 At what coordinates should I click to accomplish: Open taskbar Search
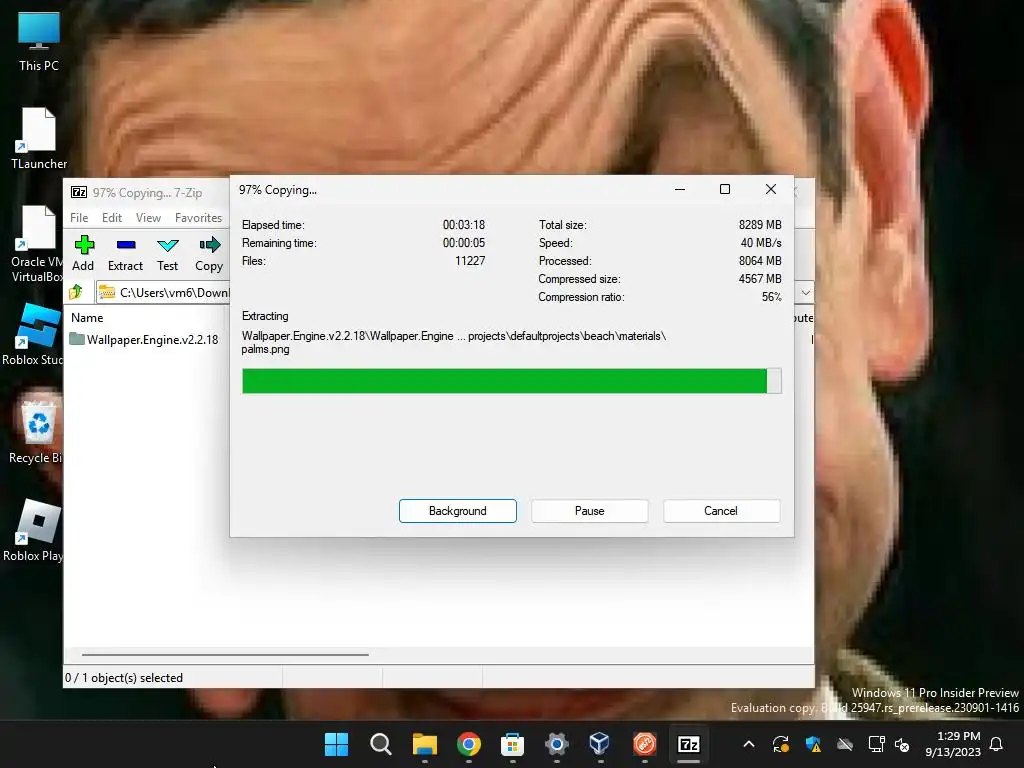coord(380,744)
